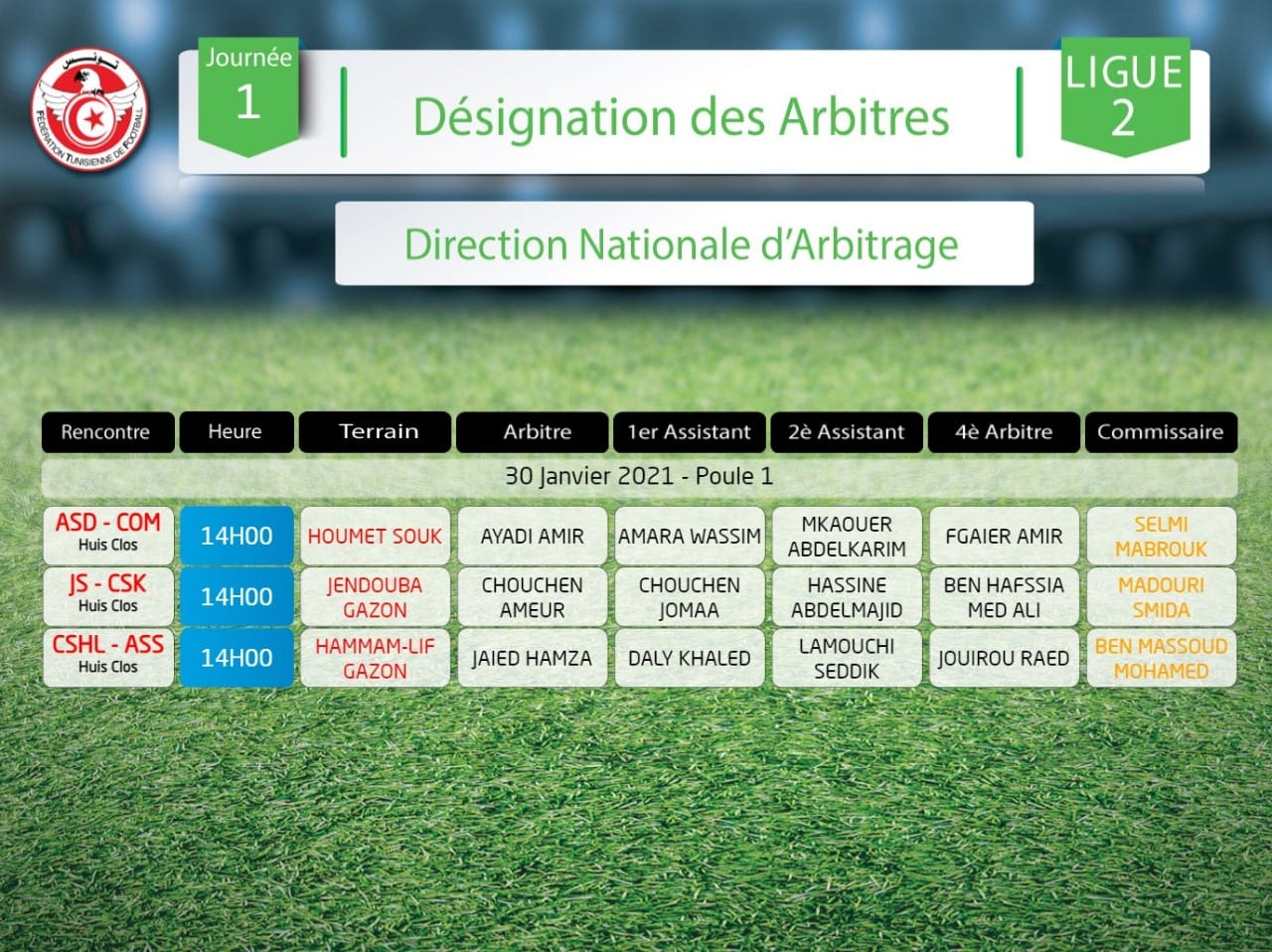Click fourth referee FGAIER AMIR cell
Viewport: 1272px width, 952px height.
pos(1004,536)
